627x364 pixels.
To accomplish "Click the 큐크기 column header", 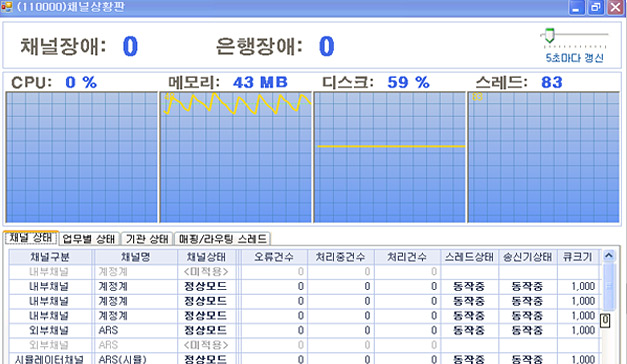I will point(578,257).
